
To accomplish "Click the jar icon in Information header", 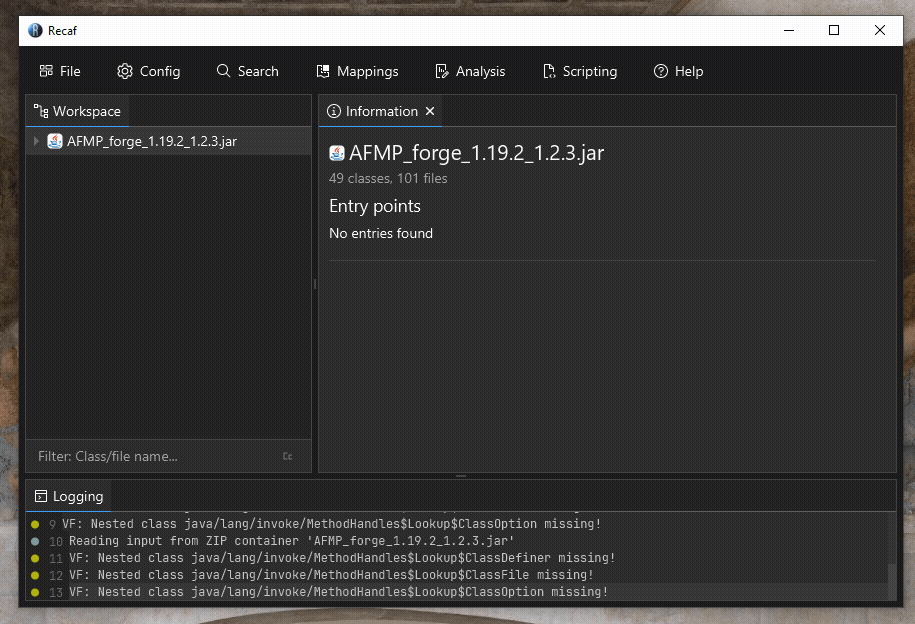I will click(x=337, y=153).
